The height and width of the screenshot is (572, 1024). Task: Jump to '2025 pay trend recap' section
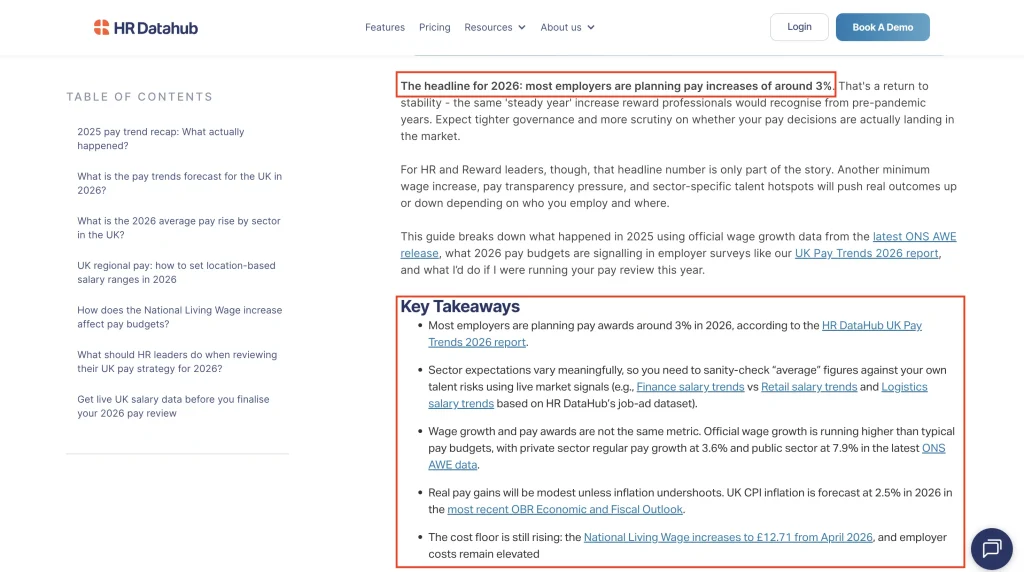click(161, 138)
